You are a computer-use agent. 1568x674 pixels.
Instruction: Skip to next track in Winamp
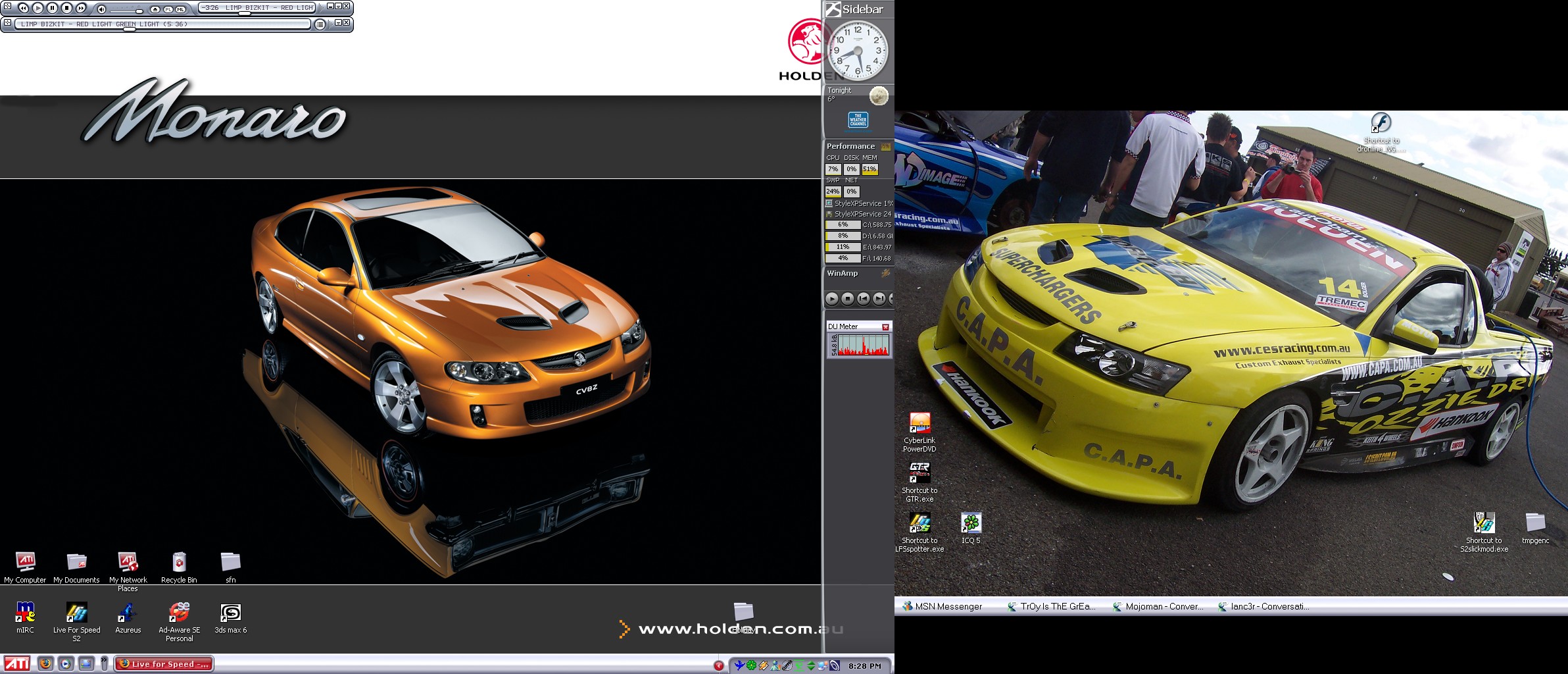click(81, 8)
